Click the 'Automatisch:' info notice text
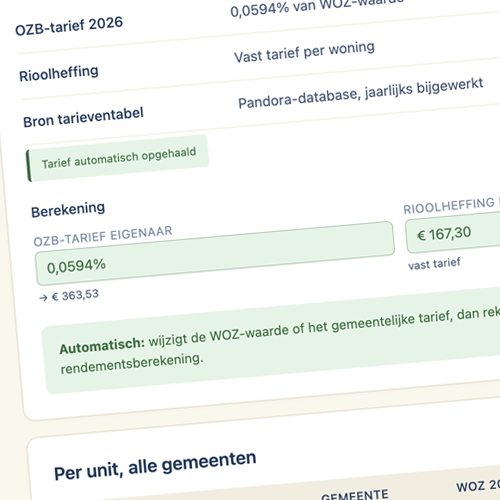 pos(102,346)
